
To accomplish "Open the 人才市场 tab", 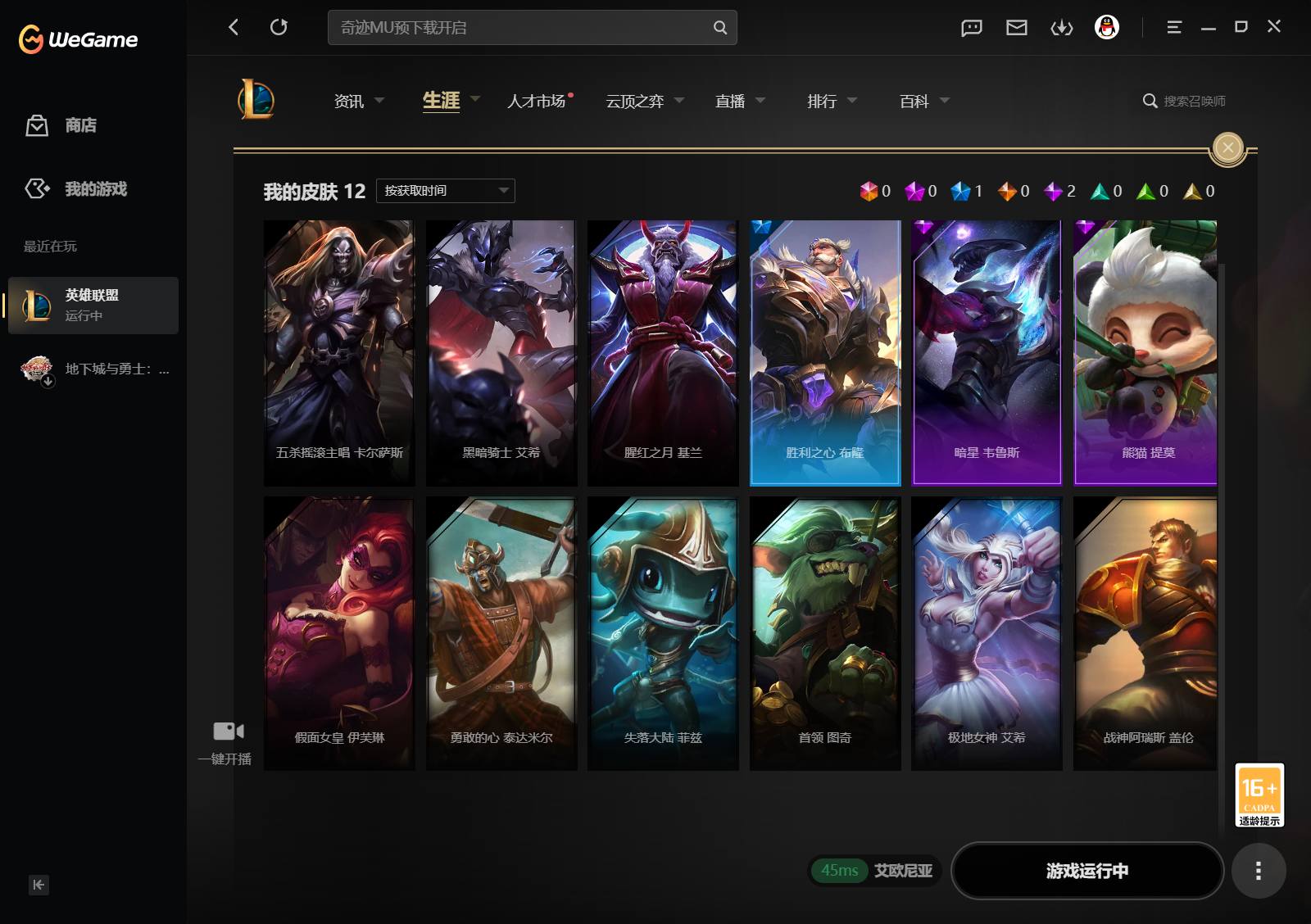I will pyautogui.click(x=537, y=101).
